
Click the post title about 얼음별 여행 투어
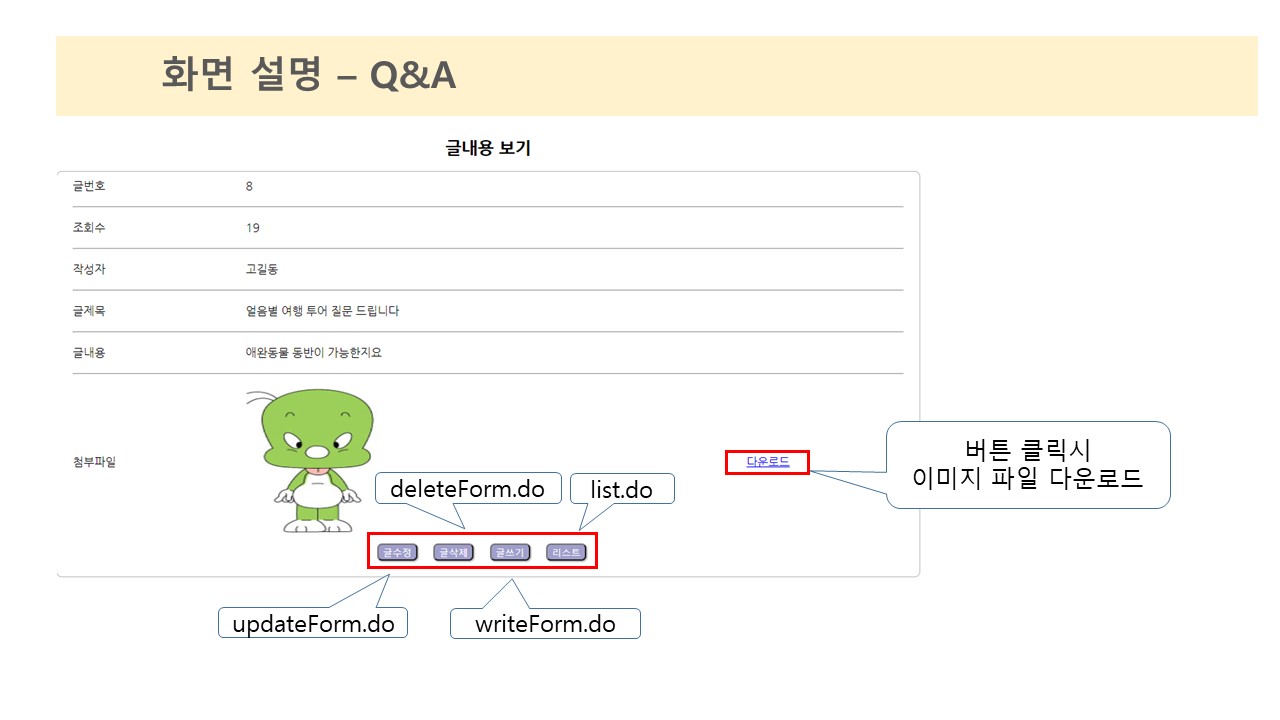(322, 311)
